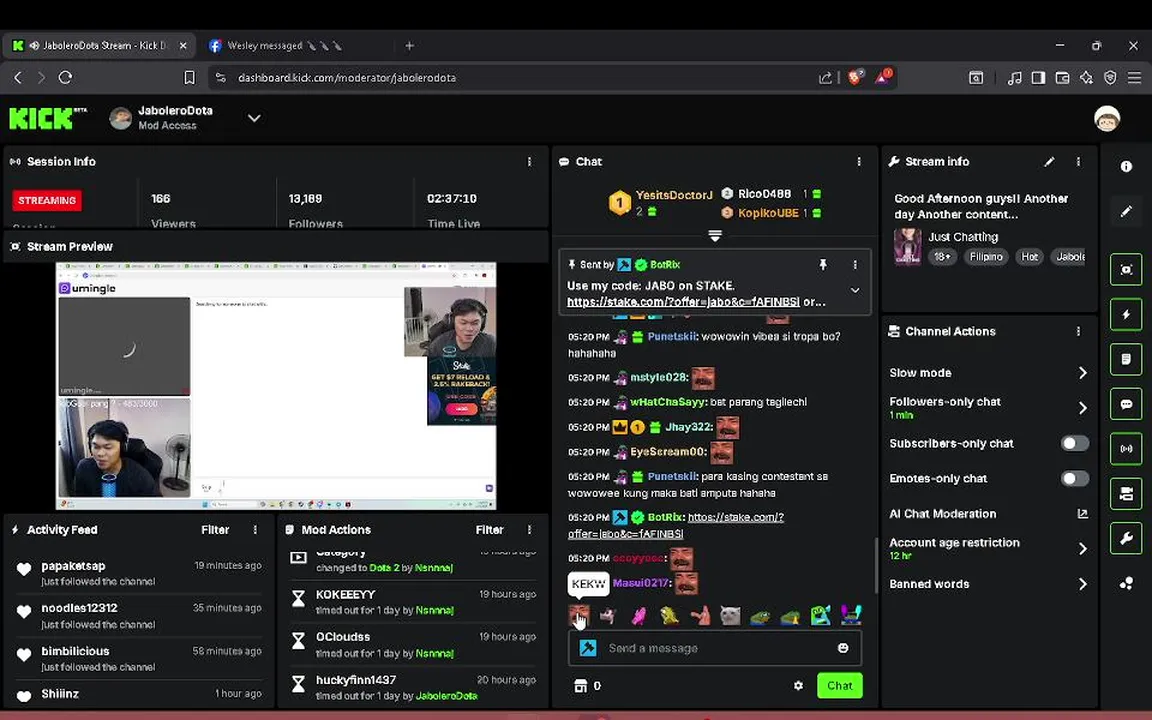Viewport: 1152px width, 720px height.
Task: Select the Filipino tag
Action: coord(986,256)
